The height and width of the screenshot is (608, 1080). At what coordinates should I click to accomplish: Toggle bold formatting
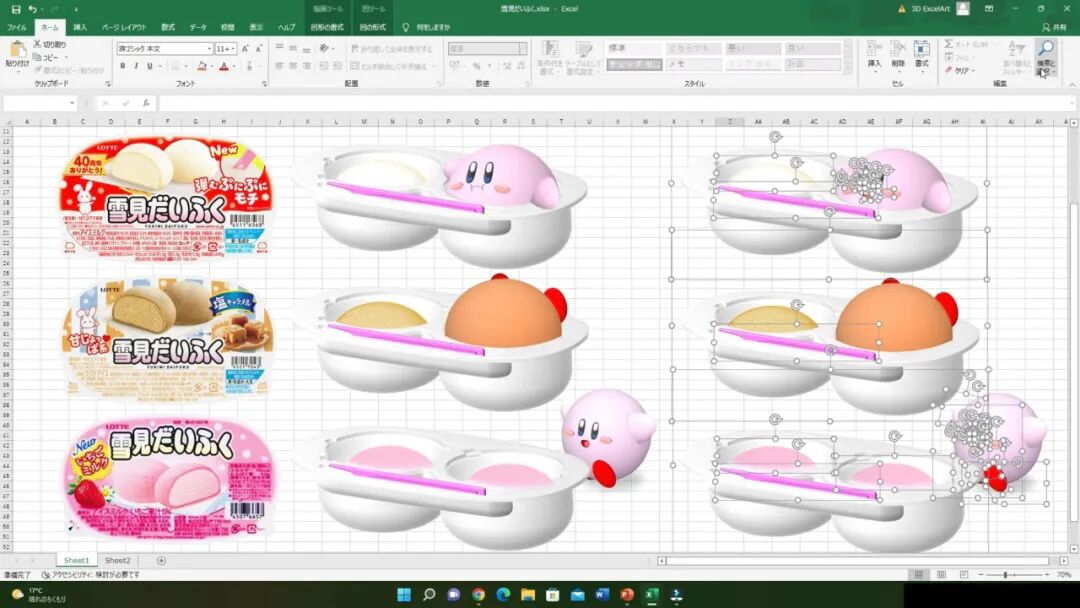point(123,66)
